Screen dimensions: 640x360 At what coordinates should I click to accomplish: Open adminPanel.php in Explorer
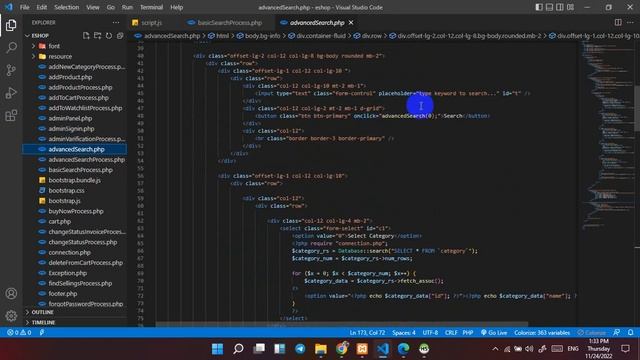point(70,118)
